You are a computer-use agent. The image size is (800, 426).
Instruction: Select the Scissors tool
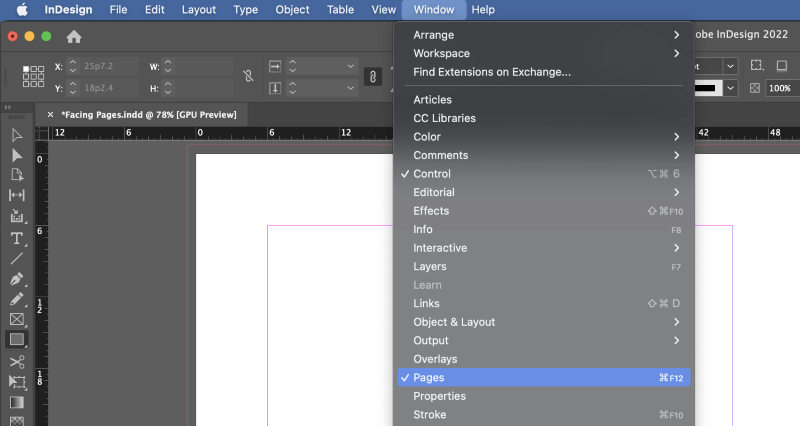click(x=16, y=362)
